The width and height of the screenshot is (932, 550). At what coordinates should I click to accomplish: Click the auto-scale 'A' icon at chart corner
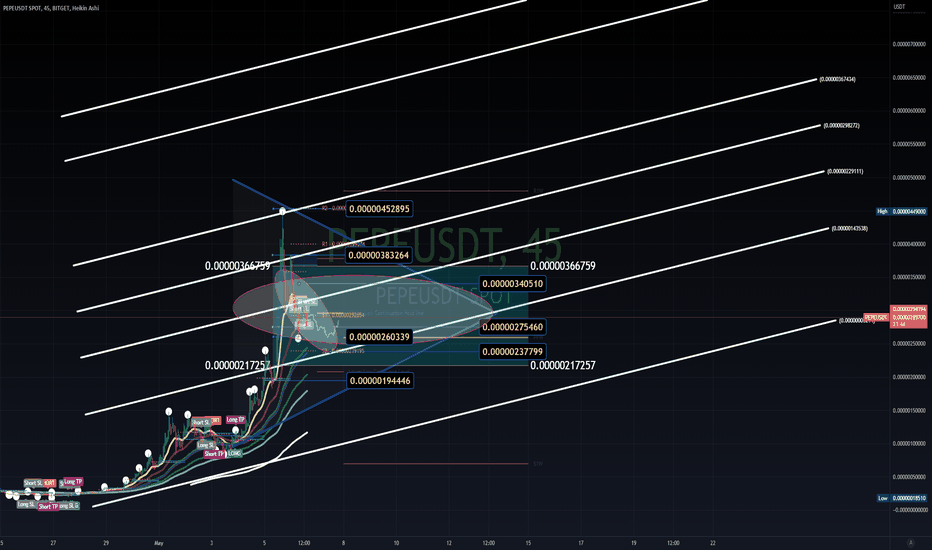[911, 543]
